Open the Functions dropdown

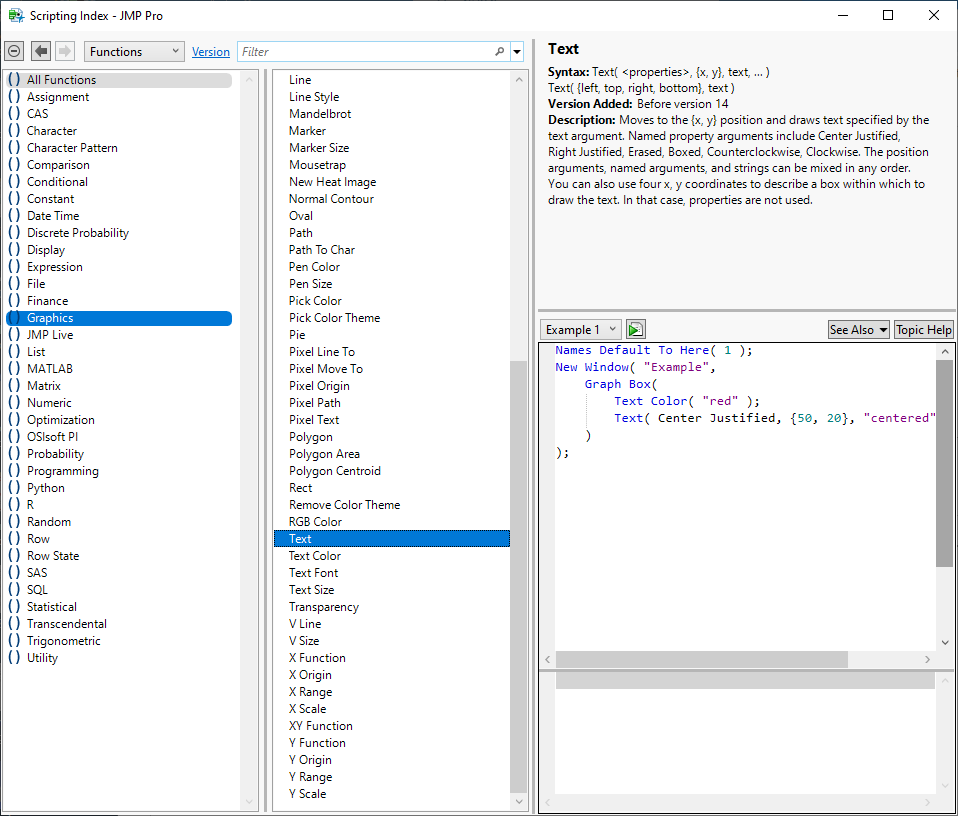[x=133, y=50]
